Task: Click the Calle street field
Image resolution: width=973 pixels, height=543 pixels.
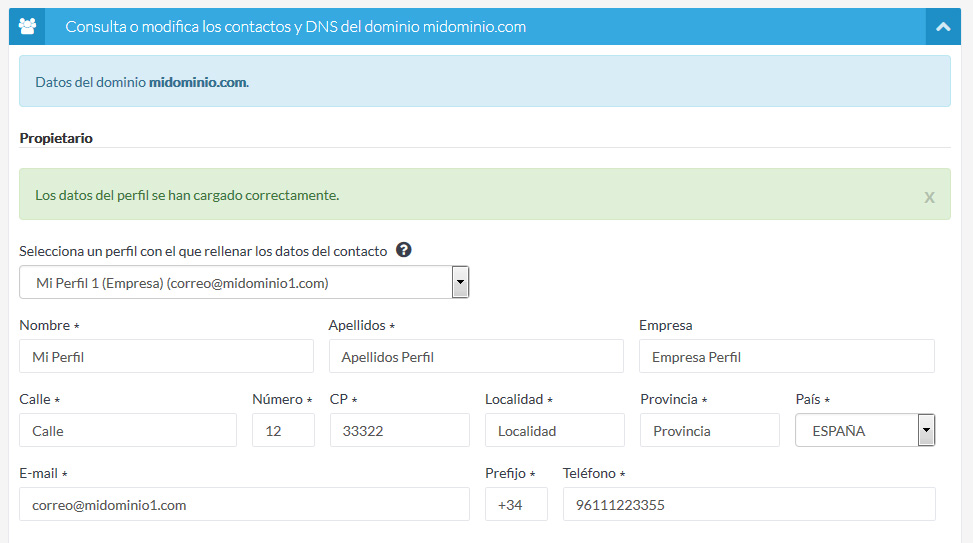Action: [x=128, y=431]
